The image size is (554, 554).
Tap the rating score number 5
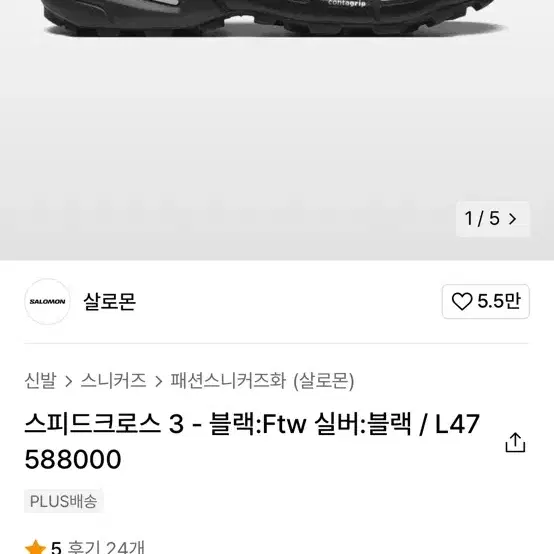[56, 547]
